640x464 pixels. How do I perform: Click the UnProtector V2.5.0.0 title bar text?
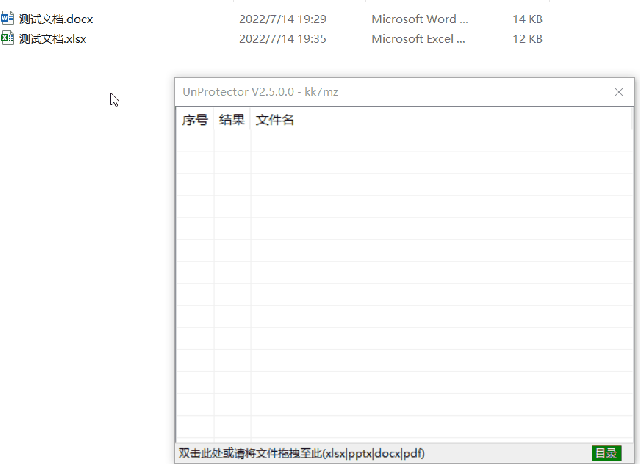[x=260, y=92]
